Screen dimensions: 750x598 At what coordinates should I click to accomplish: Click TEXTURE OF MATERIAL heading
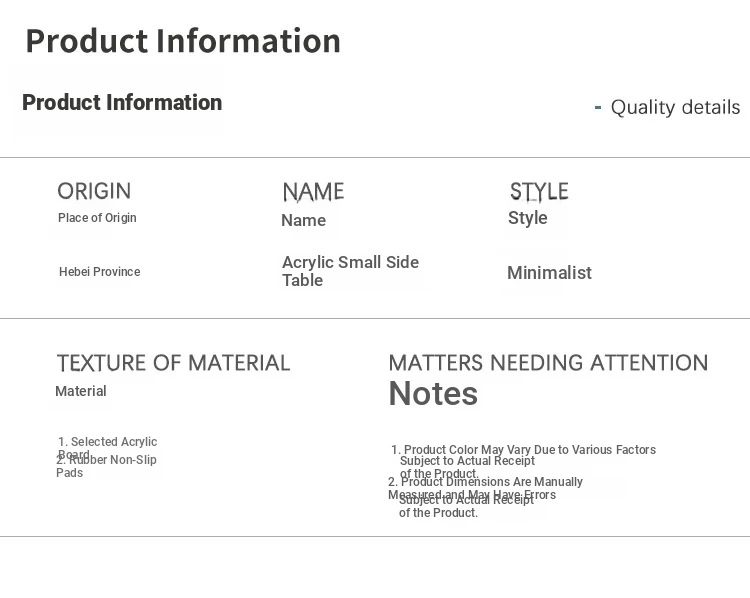coord(174,363)
